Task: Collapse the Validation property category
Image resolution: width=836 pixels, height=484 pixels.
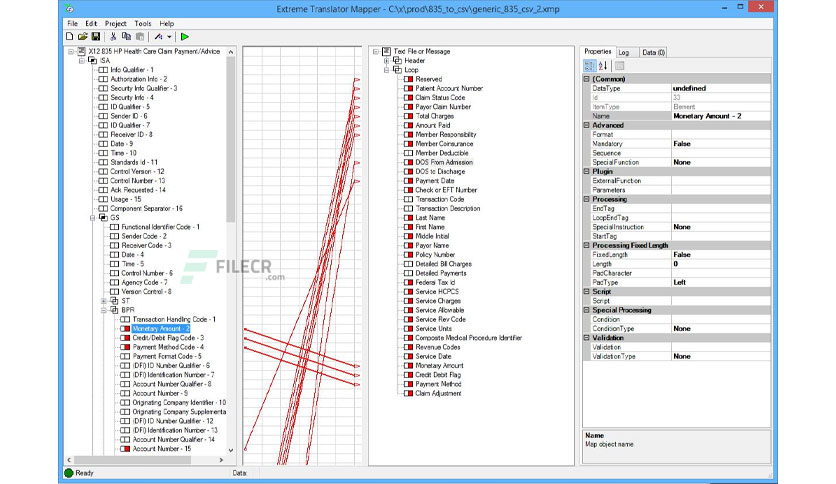Action: point(586,338)
